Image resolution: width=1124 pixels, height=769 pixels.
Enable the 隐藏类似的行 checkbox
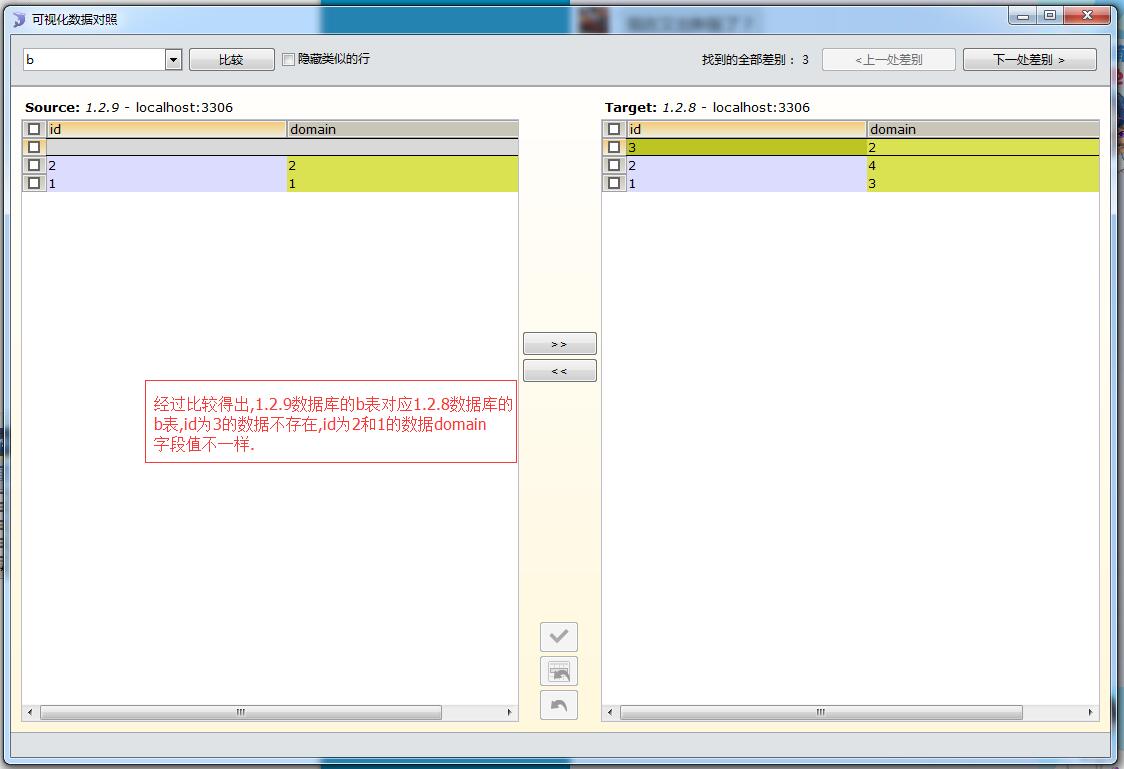tap(289, 60)
